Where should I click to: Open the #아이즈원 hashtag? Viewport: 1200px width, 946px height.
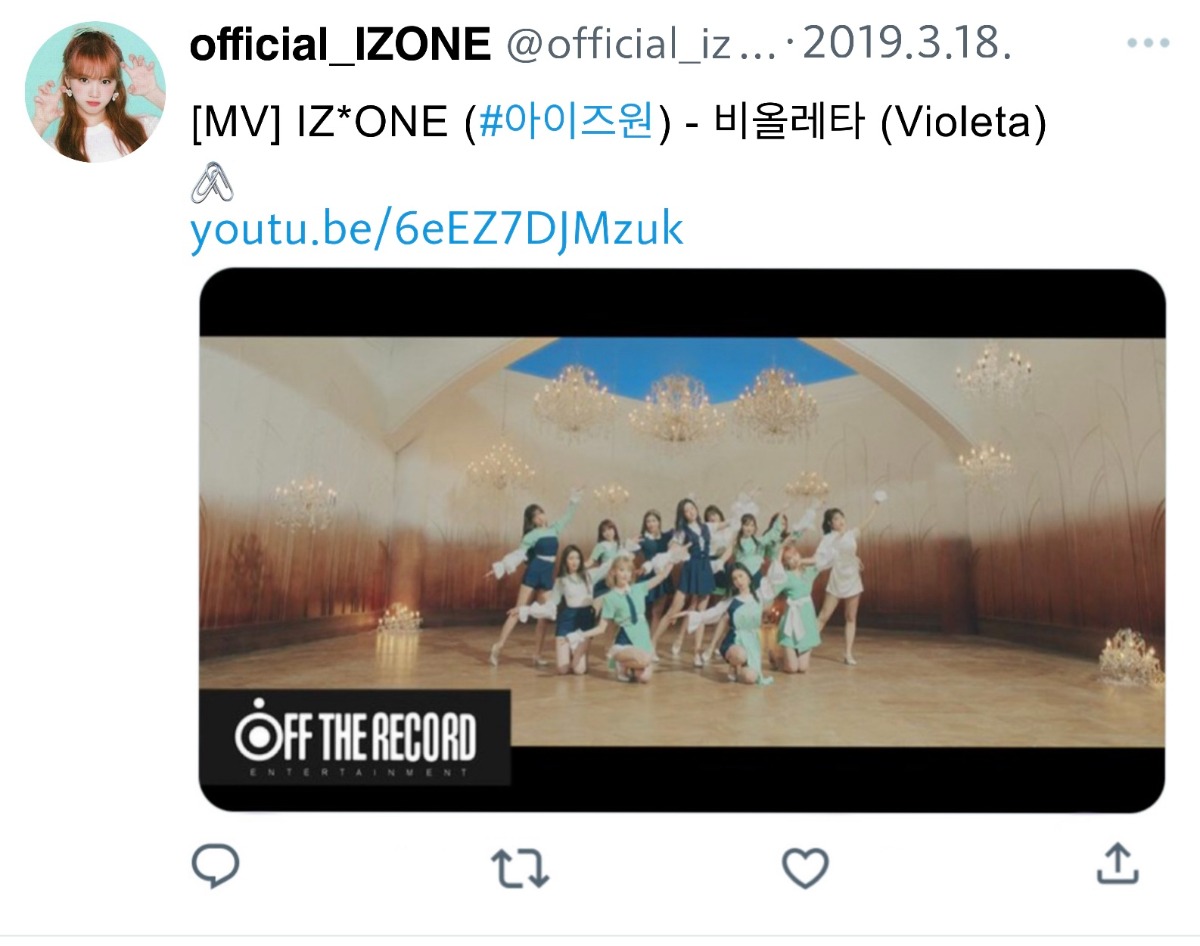[567, 123]
